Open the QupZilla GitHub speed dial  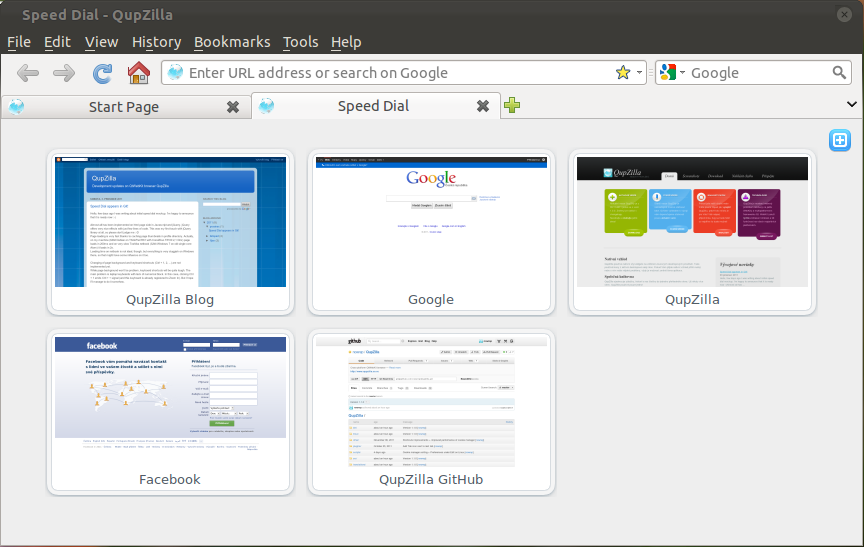(x=431, y=411)
